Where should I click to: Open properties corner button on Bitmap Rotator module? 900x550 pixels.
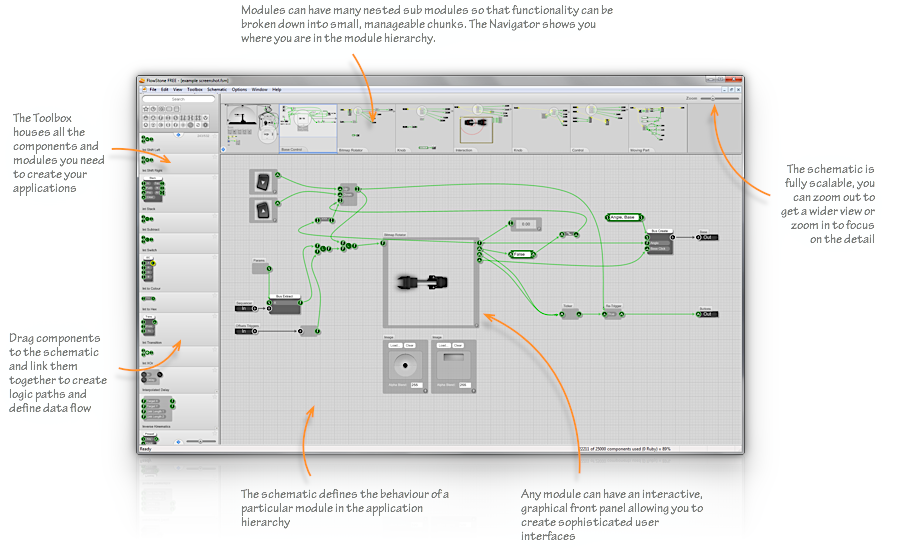coord(476,325)
